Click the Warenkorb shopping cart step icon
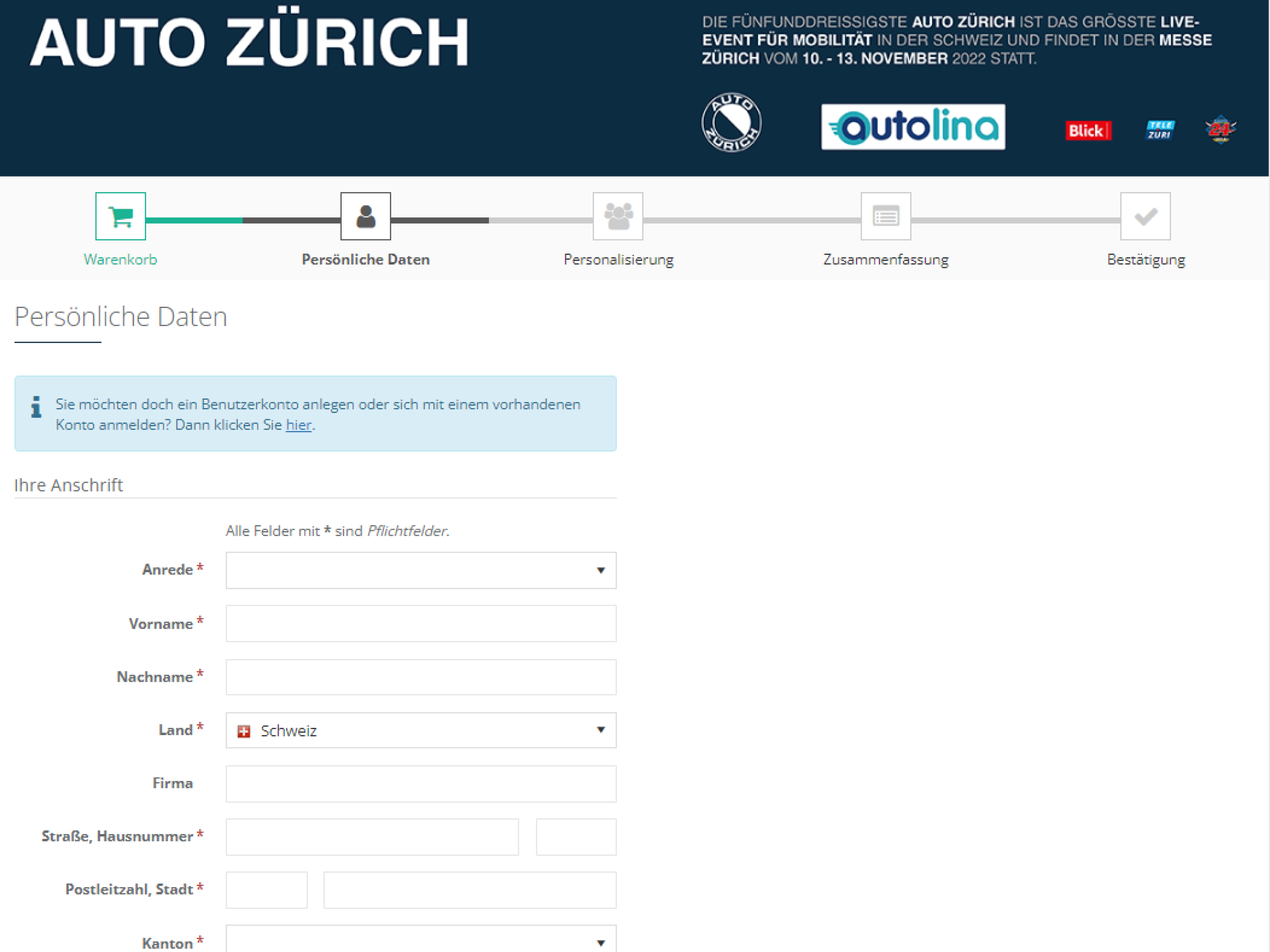Image resolution: width=1270 pixels, height=952 pixels. tap(121, 216)
